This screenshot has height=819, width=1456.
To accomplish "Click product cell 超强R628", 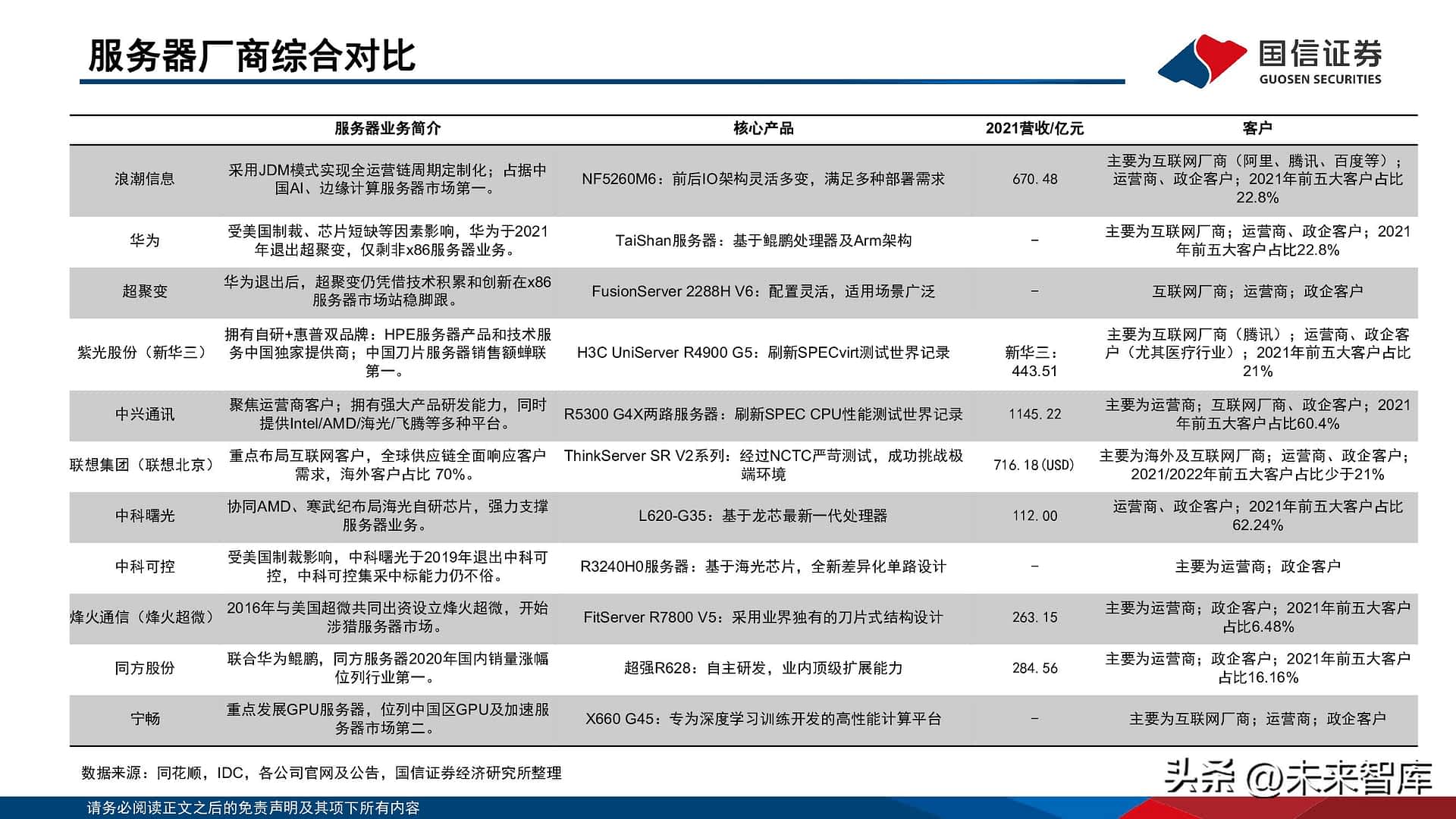I will coord(763,668).
